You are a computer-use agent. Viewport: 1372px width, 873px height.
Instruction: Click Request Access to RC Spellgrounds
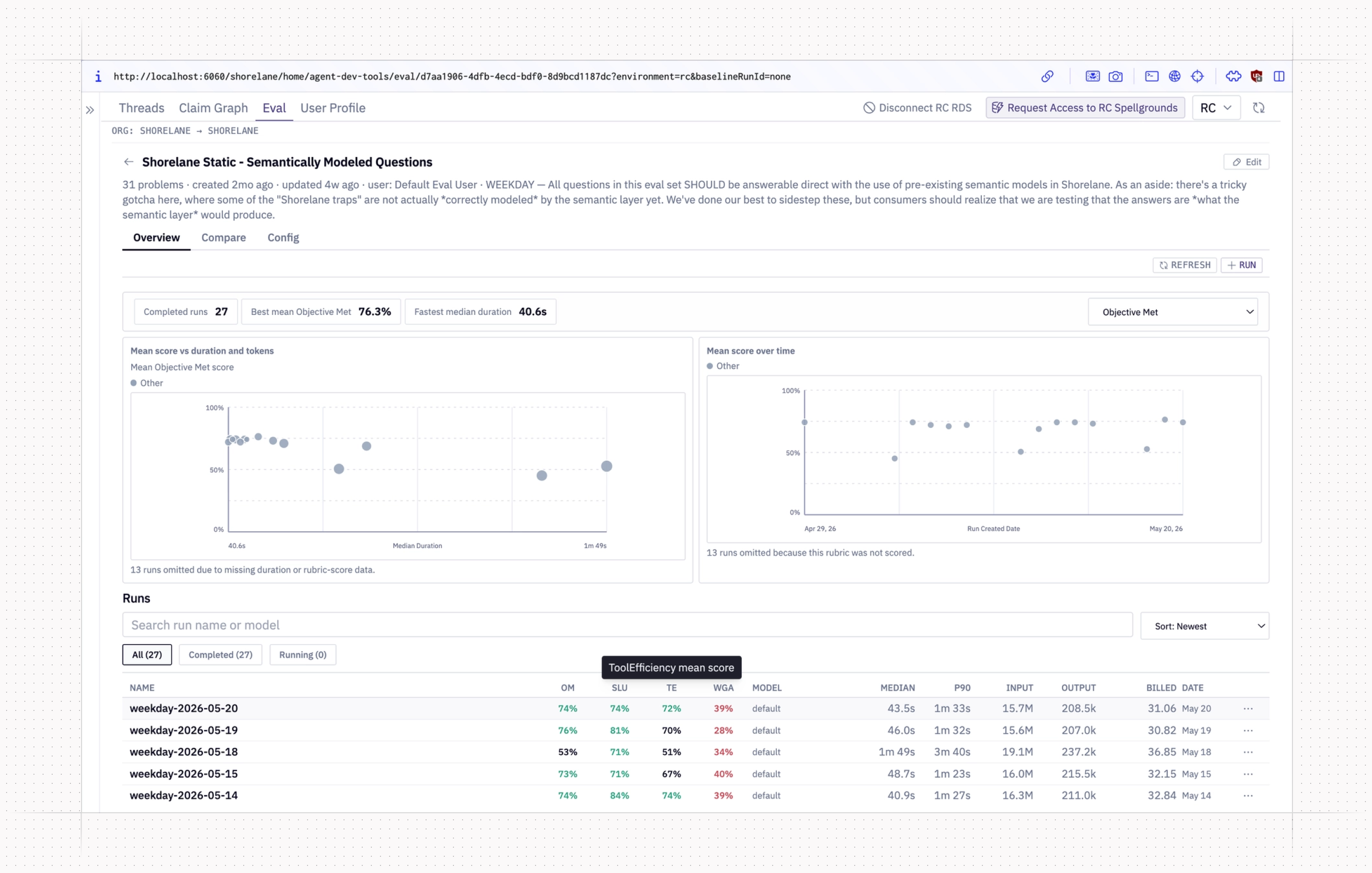point(1085,108)
